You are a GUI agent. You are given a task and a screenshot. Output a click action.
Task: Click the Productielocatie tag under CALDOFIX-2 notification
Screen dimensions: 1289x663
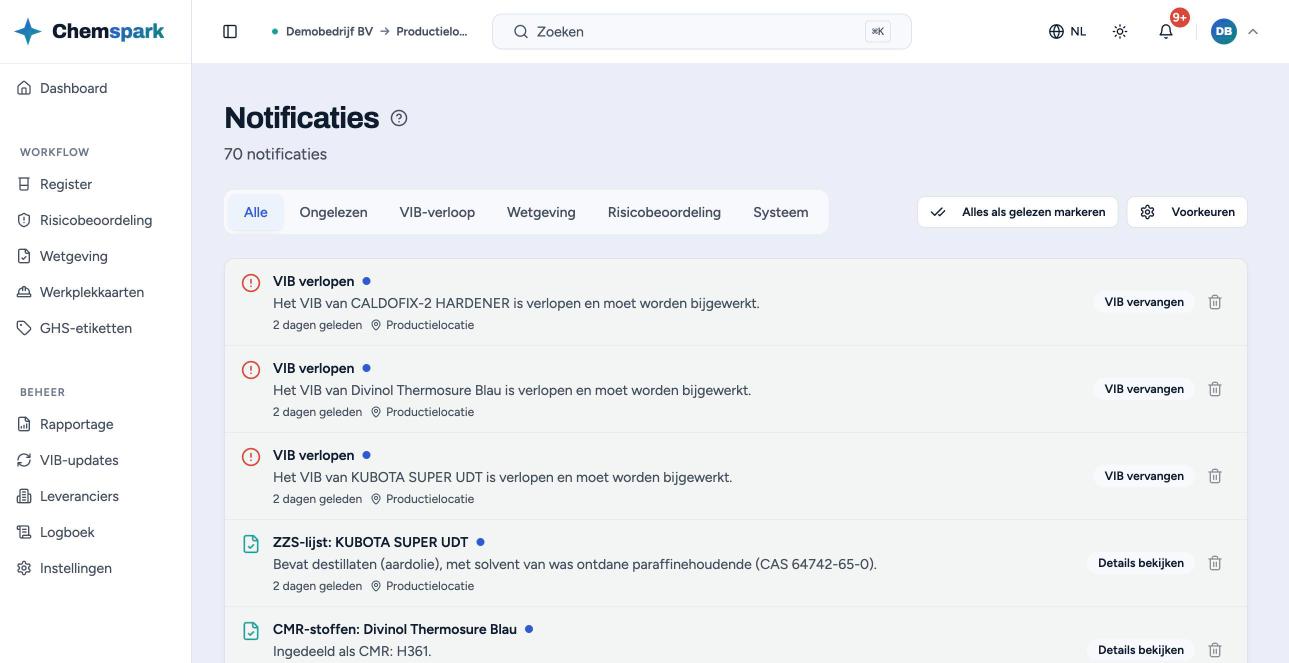[x=422, y=325]
